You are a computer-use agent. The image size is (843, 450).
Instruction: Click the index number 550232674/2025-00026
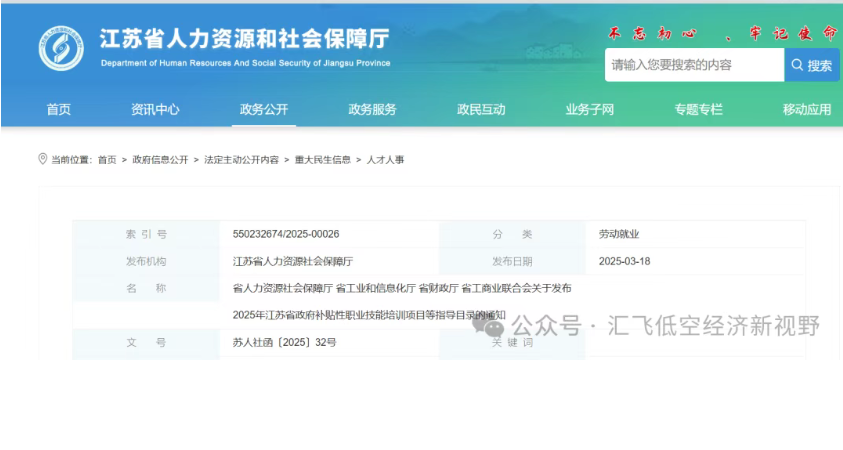pyautogui.click(x=286, y=234)
